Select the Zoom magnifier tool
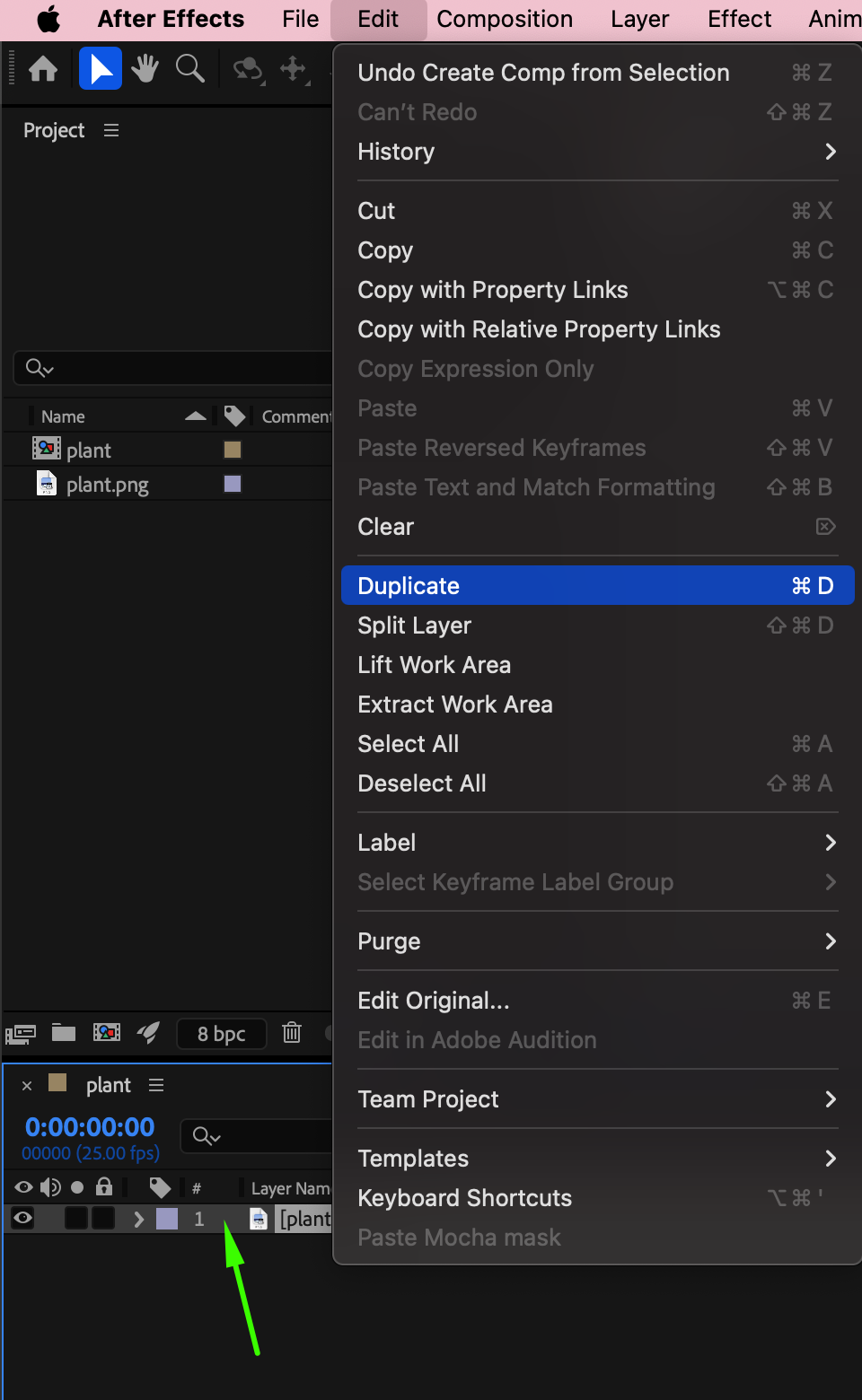Image resolution: width=862 pixels, height=1400 pixels. (x=189, y=69)
